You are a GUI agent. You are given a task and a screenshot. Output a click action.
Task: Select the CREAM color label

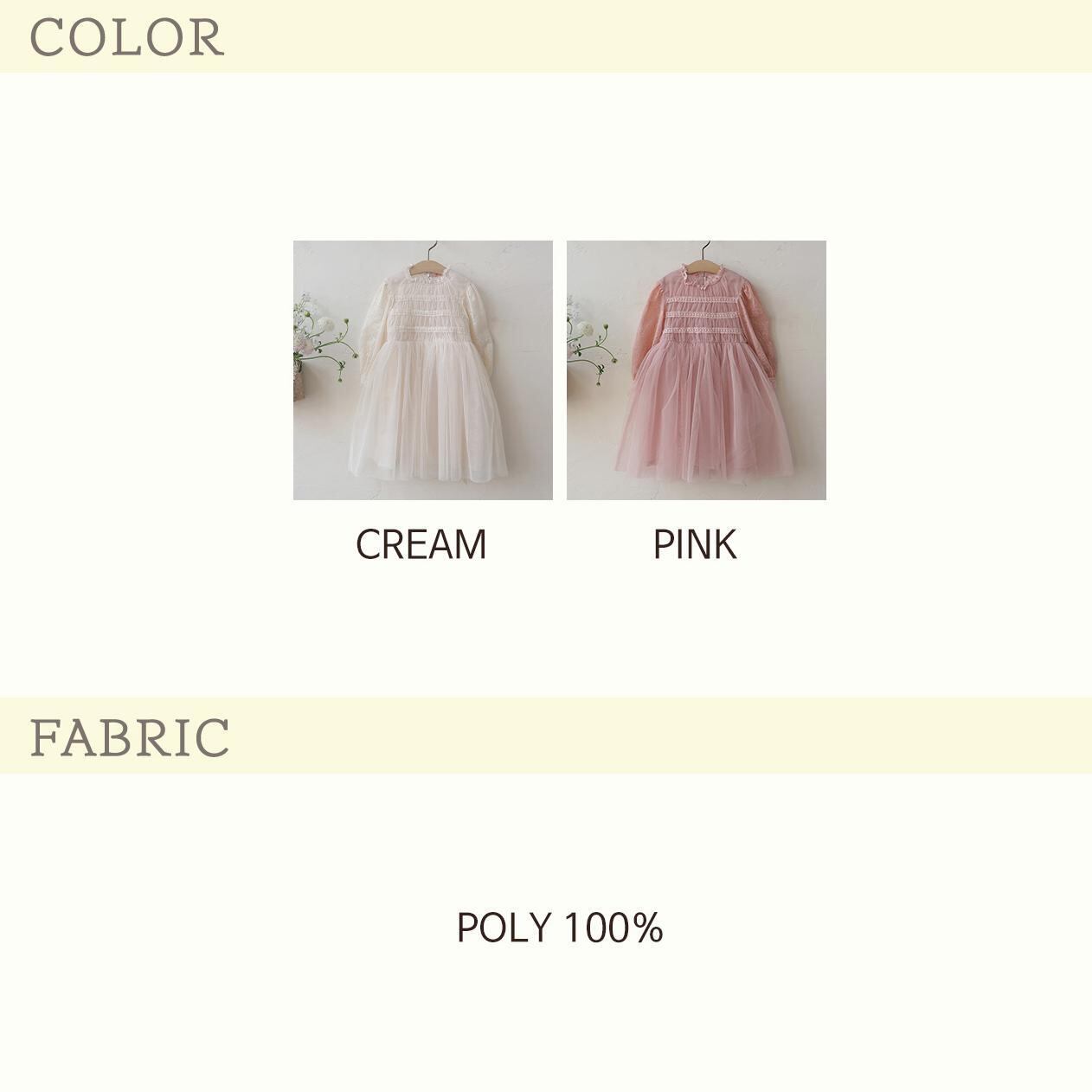pyautogui.click(x=421, y=544)
